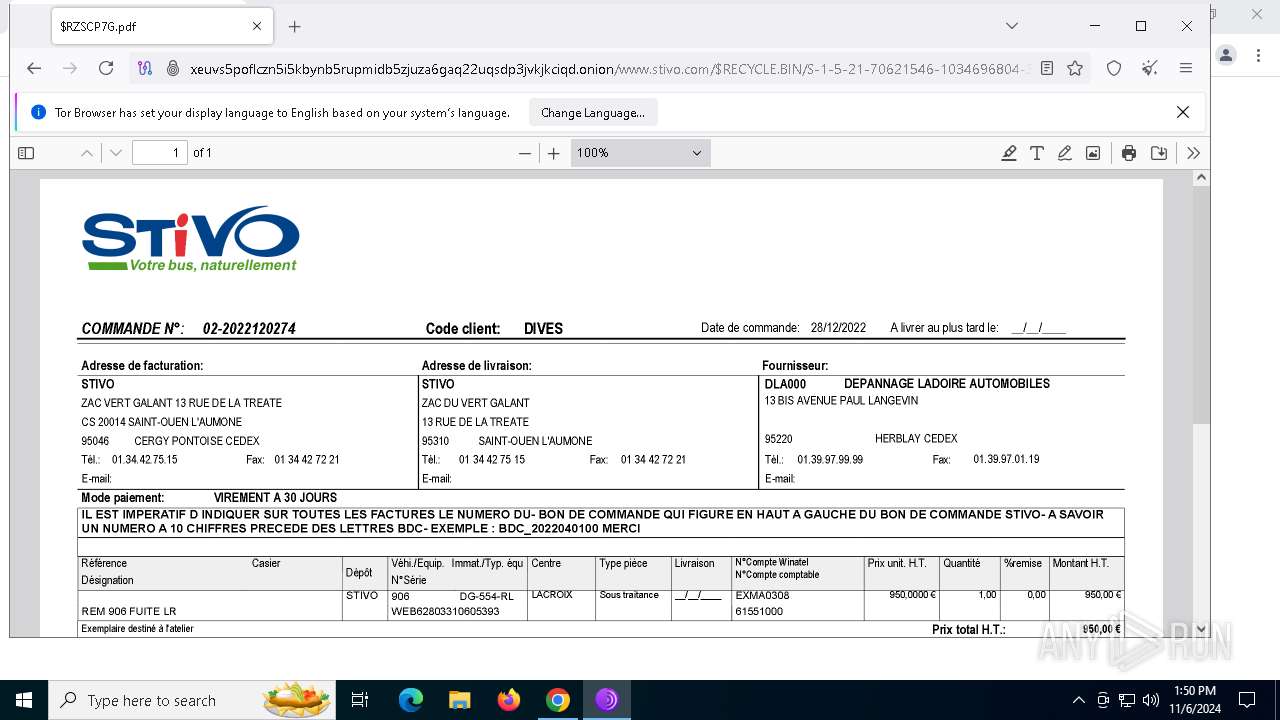Click designation REM 906 FUITE LR
The height and width of the screenshot is (720, 1280).
tap(129, 611)
